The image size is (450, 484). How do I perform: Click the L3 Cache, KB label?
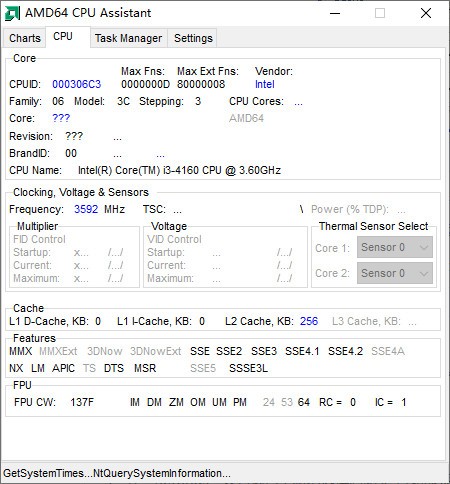(366, 321)
